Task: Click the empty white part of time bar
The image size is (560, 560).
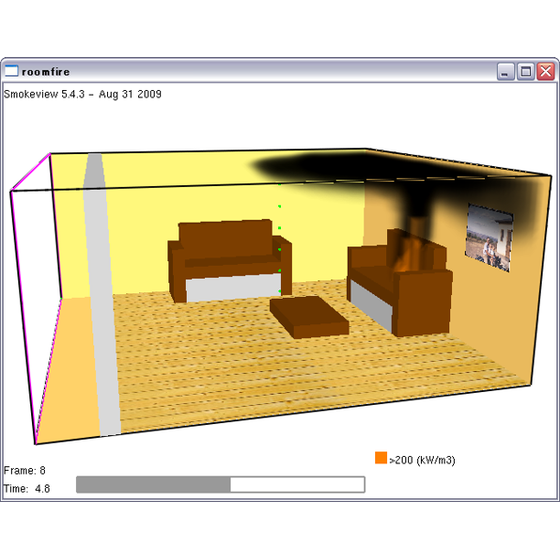Action: [297, 485]
